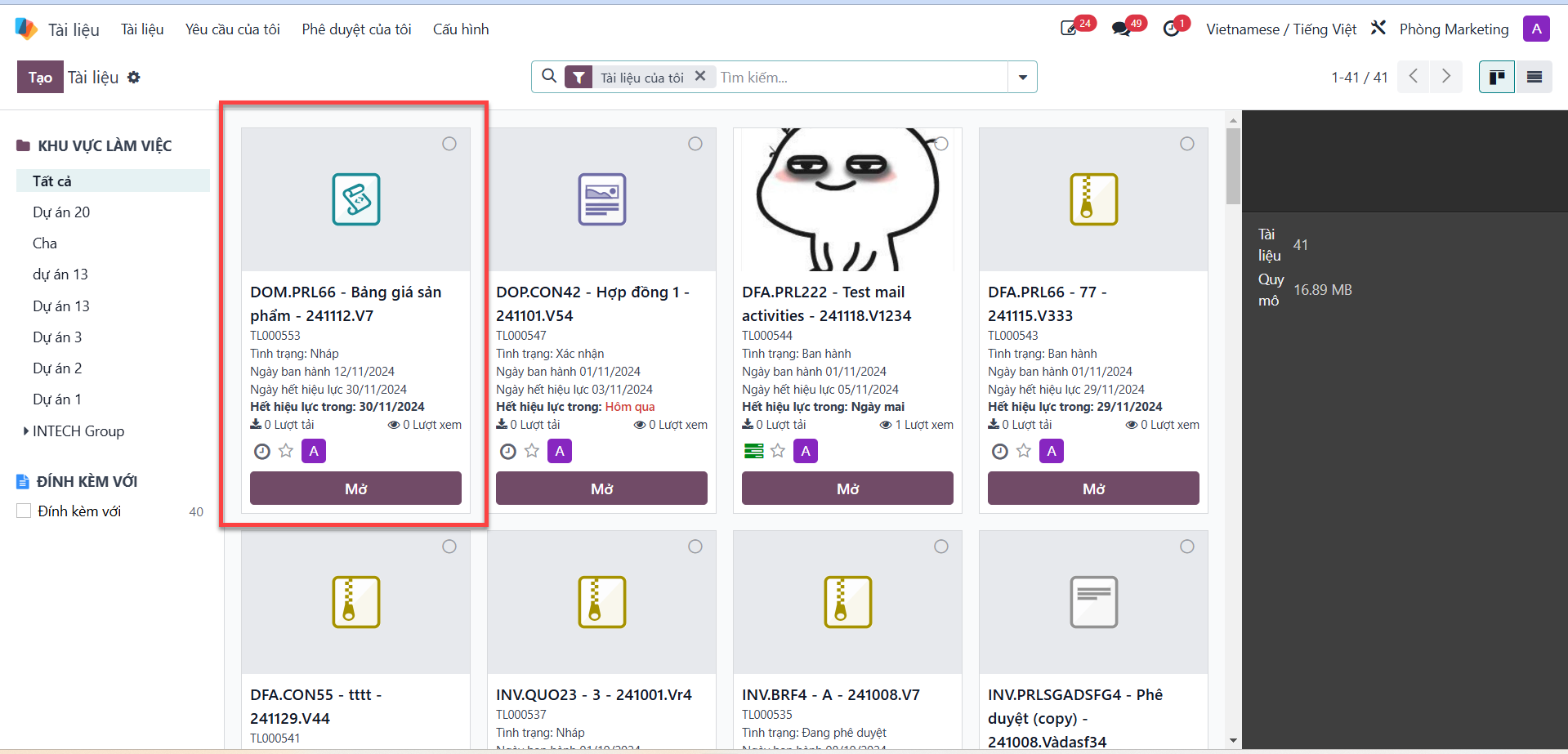Click the user avatar A in top bar
The image size is (1568, 754).
tap(1536, 29)
